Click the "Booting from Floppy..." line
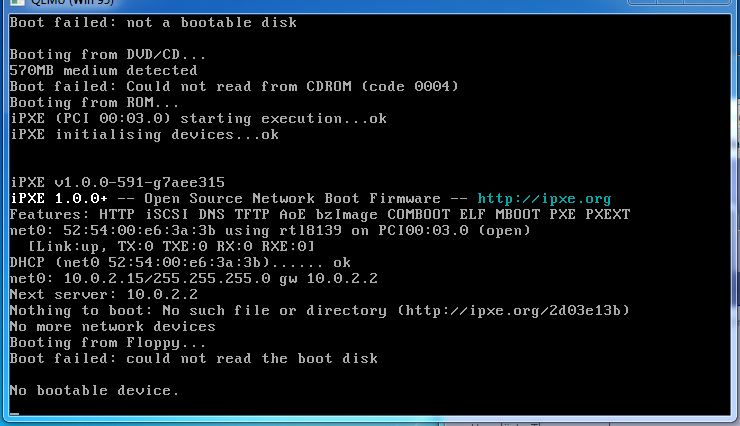The height and width of the screenshot is (426, 740). 108,342
